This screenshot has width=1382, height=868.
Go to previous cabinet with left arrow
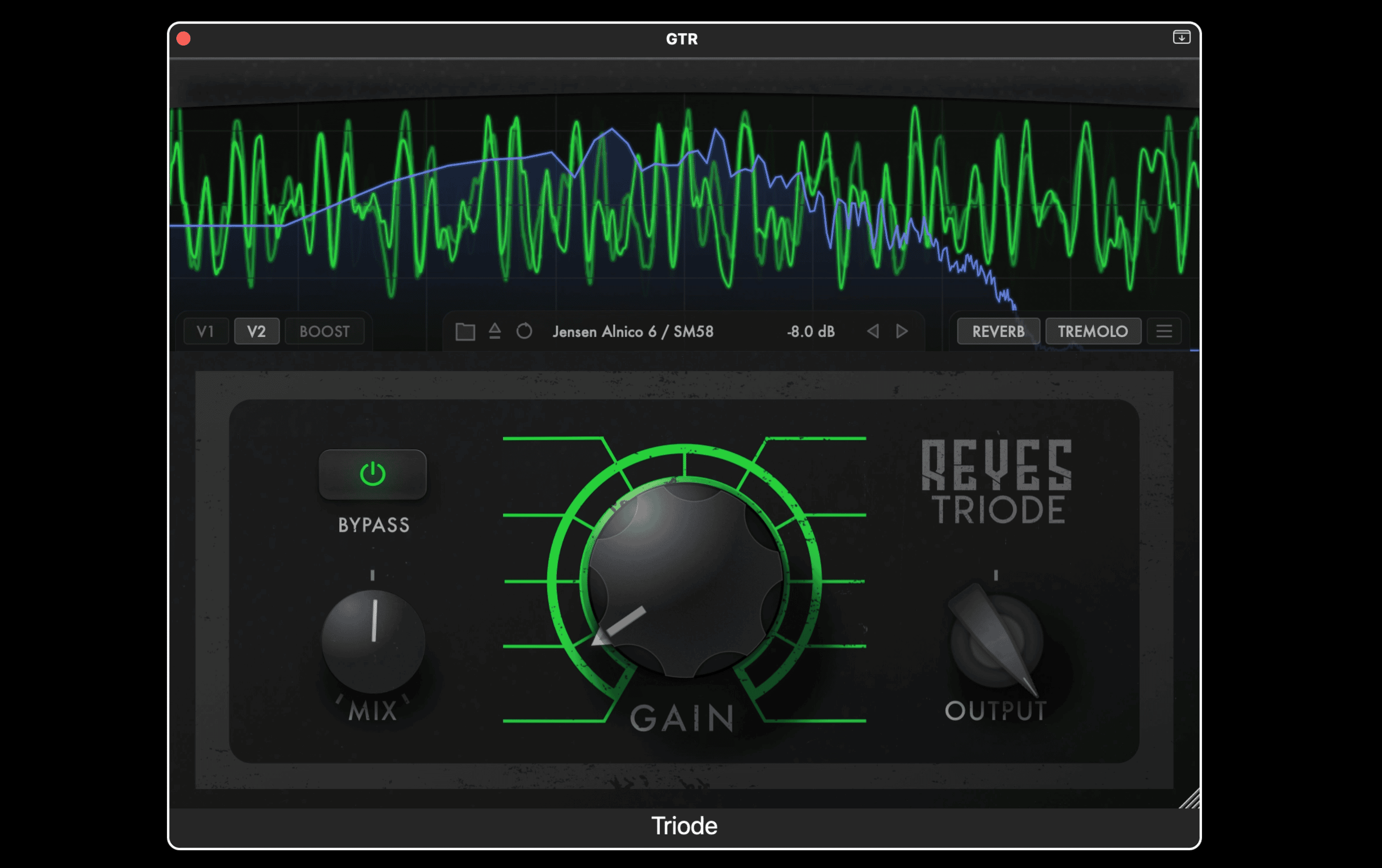pyautogui.click(x=873, y=331)
